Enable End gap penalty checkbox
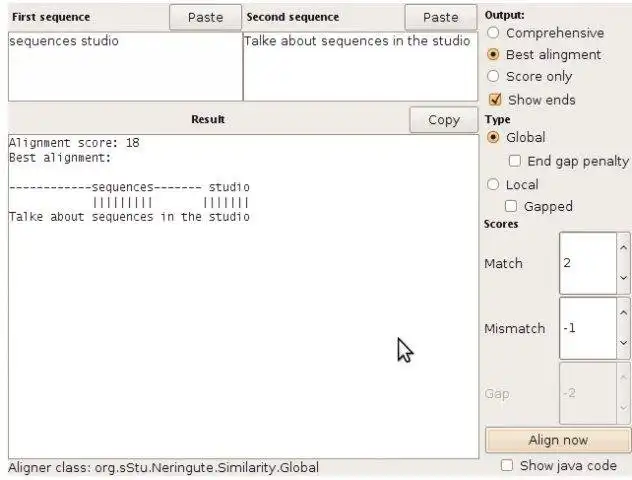 click(x=514, y=161)
